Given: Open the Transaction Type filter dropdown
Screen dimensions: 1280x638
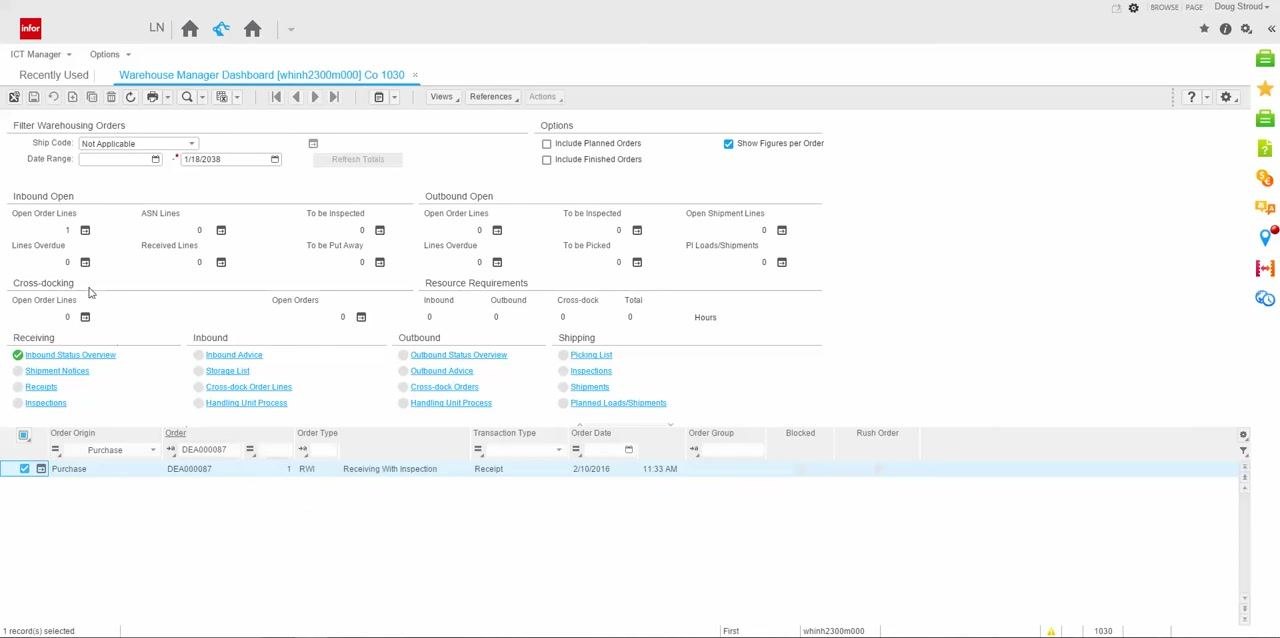Looking at the screenshot, I should pos(559,450).
